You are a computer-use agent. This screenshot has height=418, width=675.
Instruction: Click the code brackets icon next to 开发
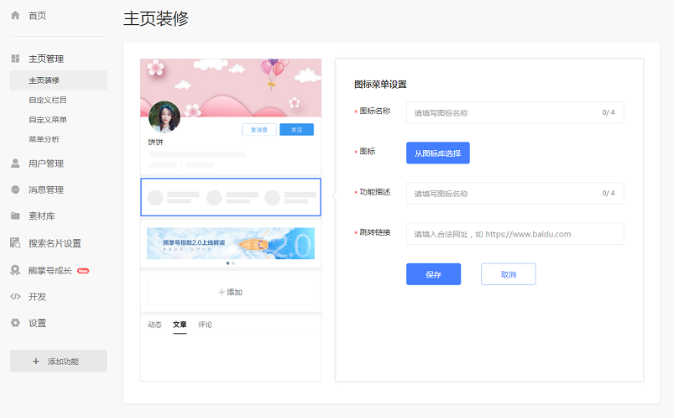coord(15,296)
